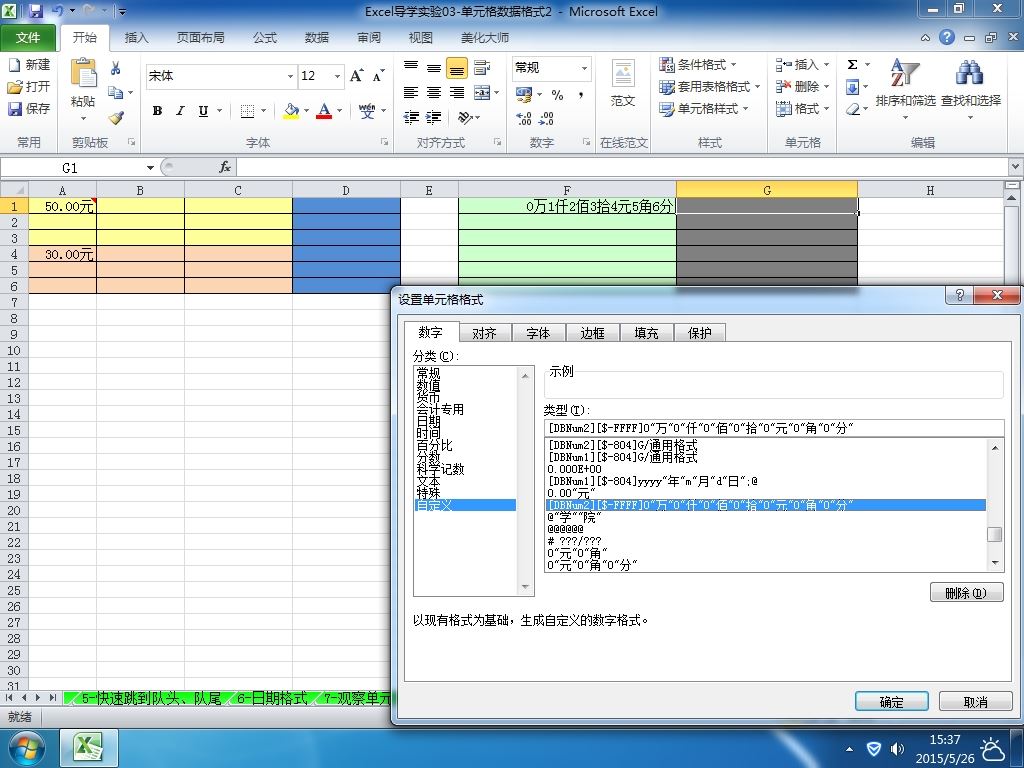Image resolution: width=1024 pixels, height=768 pixels.
Task: Toggle the middle vertical align button
Action: (434, 67)
